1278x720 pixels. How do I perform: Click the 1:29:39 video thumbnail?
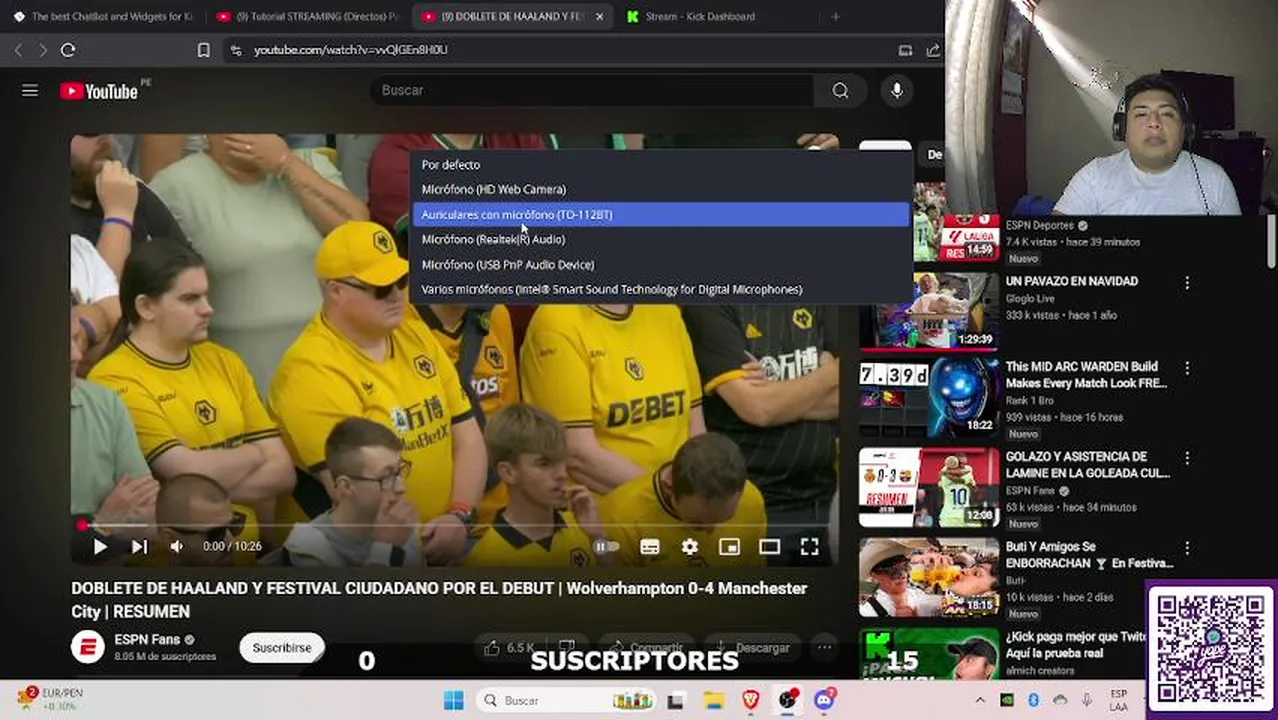coord(929,310)
